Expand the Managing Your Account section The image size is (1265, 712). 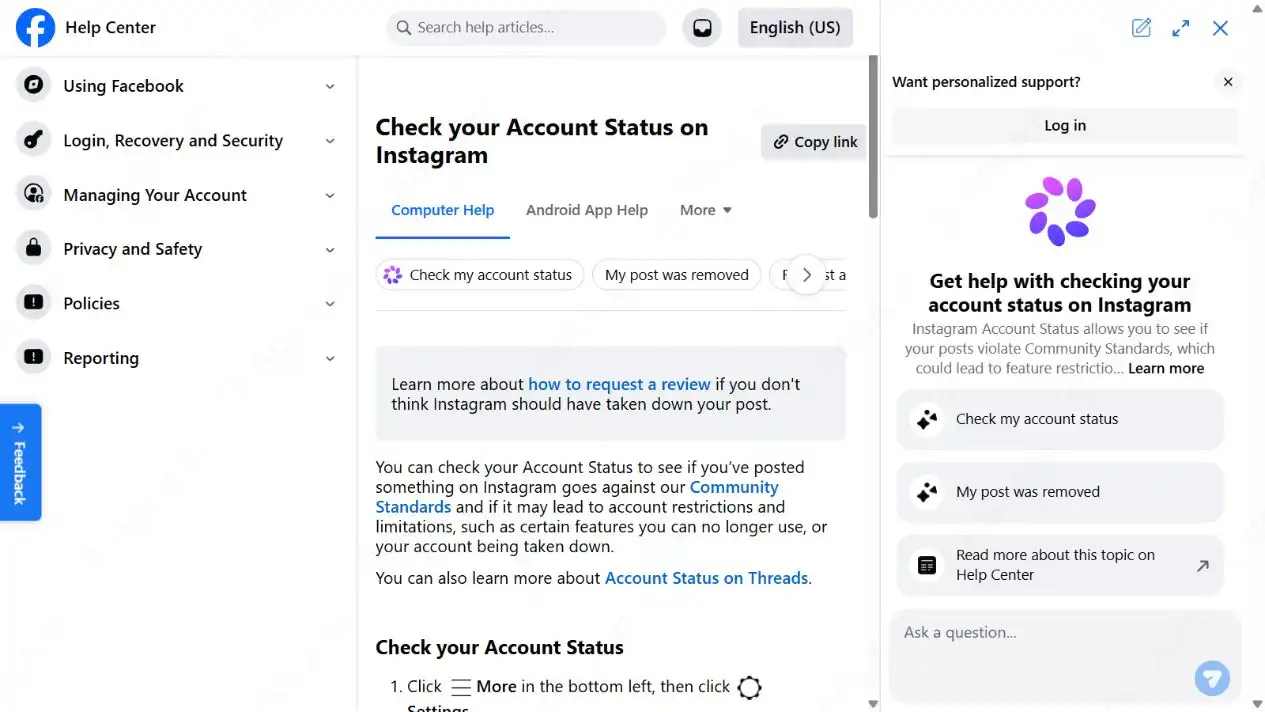pos(330,195)
